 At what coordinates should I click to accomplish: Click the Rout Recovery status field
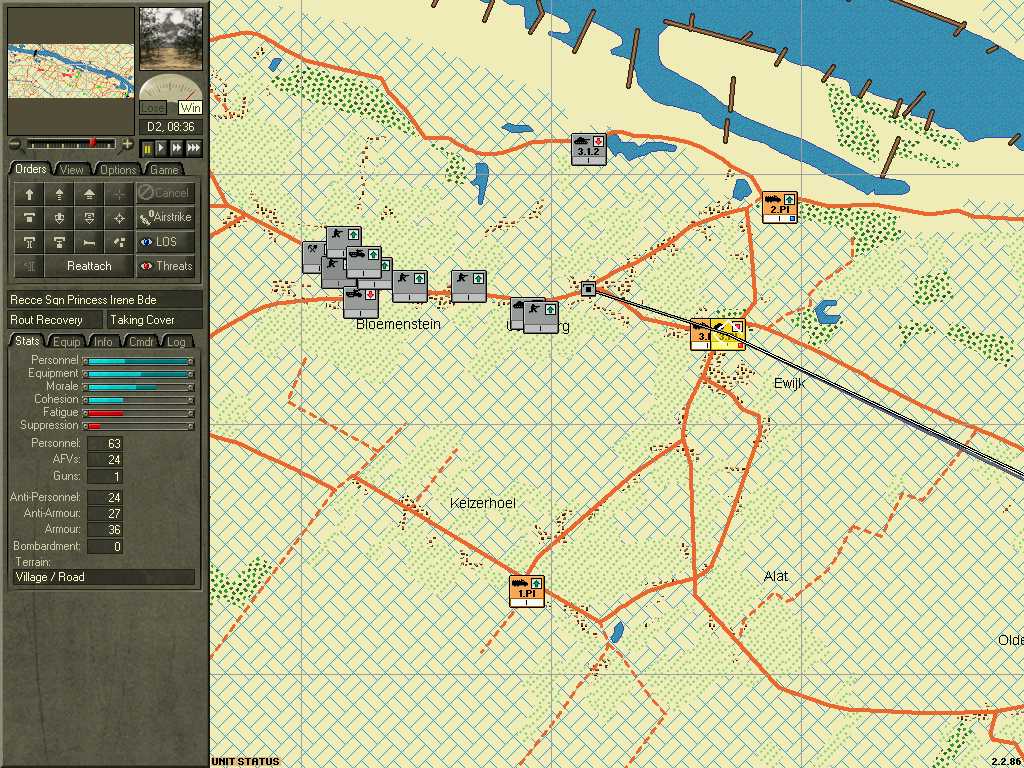click(56, 320)
